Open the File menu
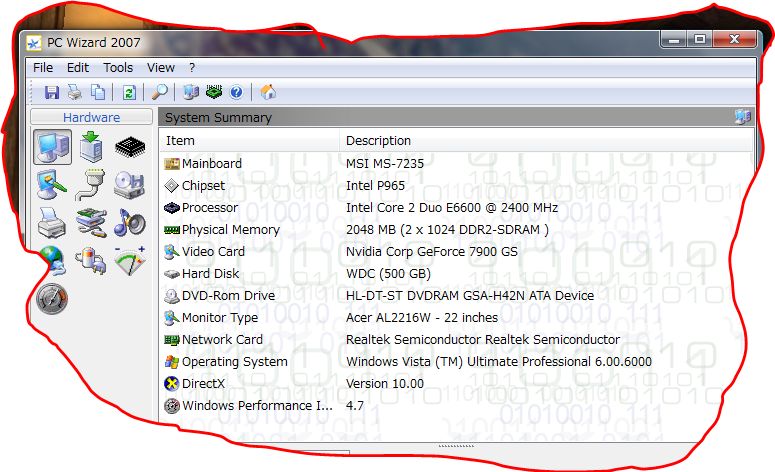 [43, 67]
